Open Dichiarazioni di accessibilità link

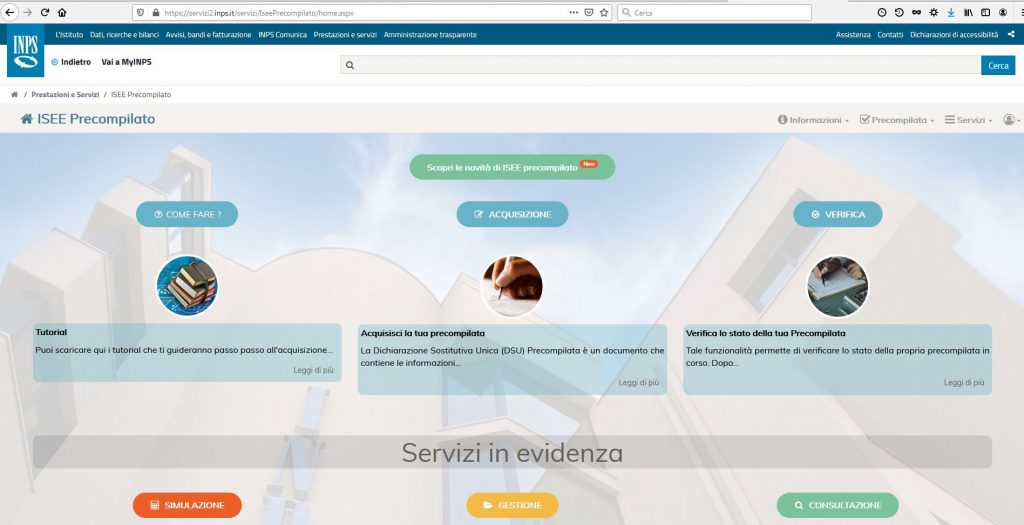pyautogui.click(x=954, y=35)
